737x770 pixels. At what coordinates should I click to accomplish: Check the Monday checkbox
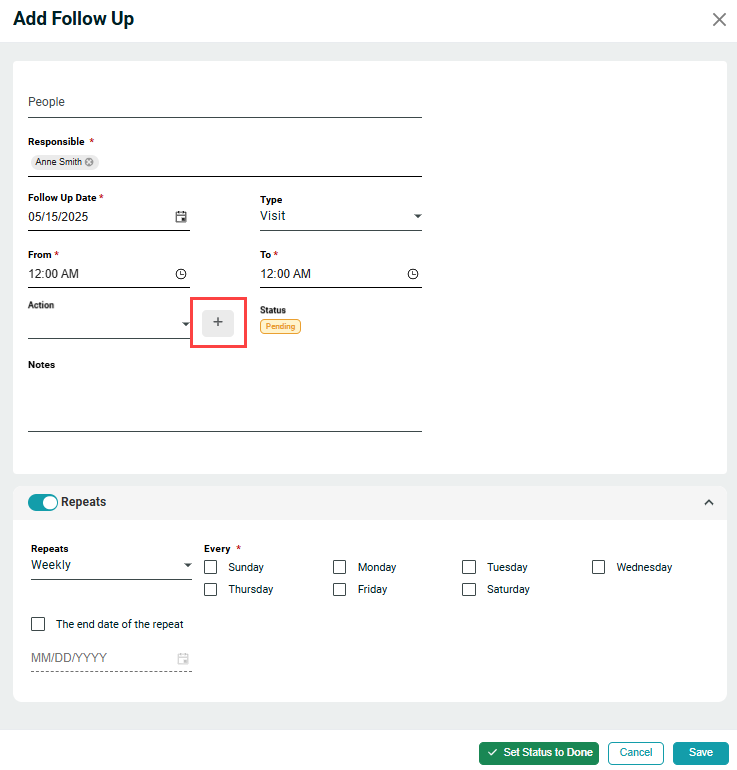click(x=340, y=567)
